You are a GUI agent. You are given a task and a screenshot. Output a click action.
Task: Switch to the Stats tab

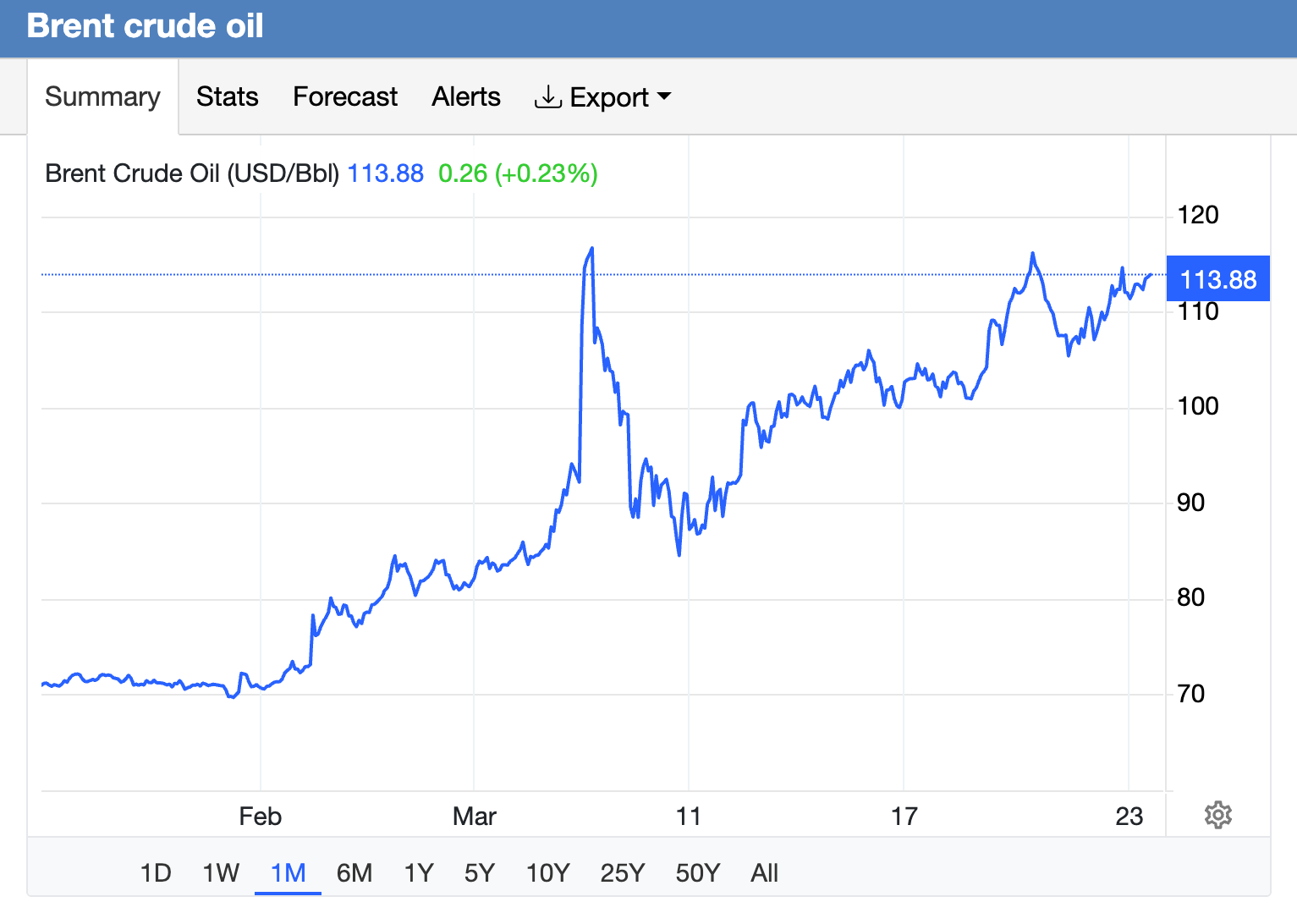(227, 96)
